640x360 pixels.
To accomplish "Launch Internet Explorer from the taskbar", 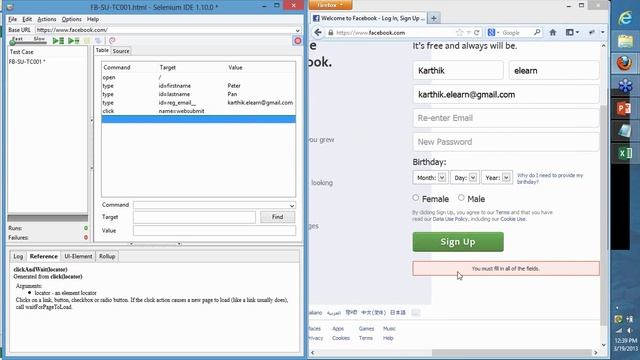I will [x=624, y=18].
